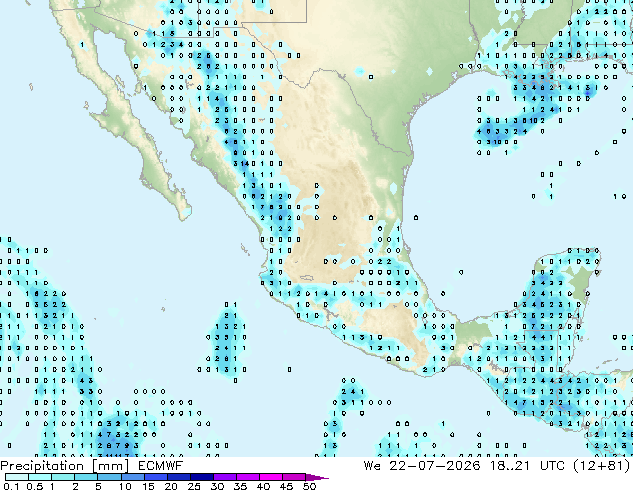This screenshot has width=634, height=490.
Task: Click the '[mm]' unit label
Action: point(111,466)
